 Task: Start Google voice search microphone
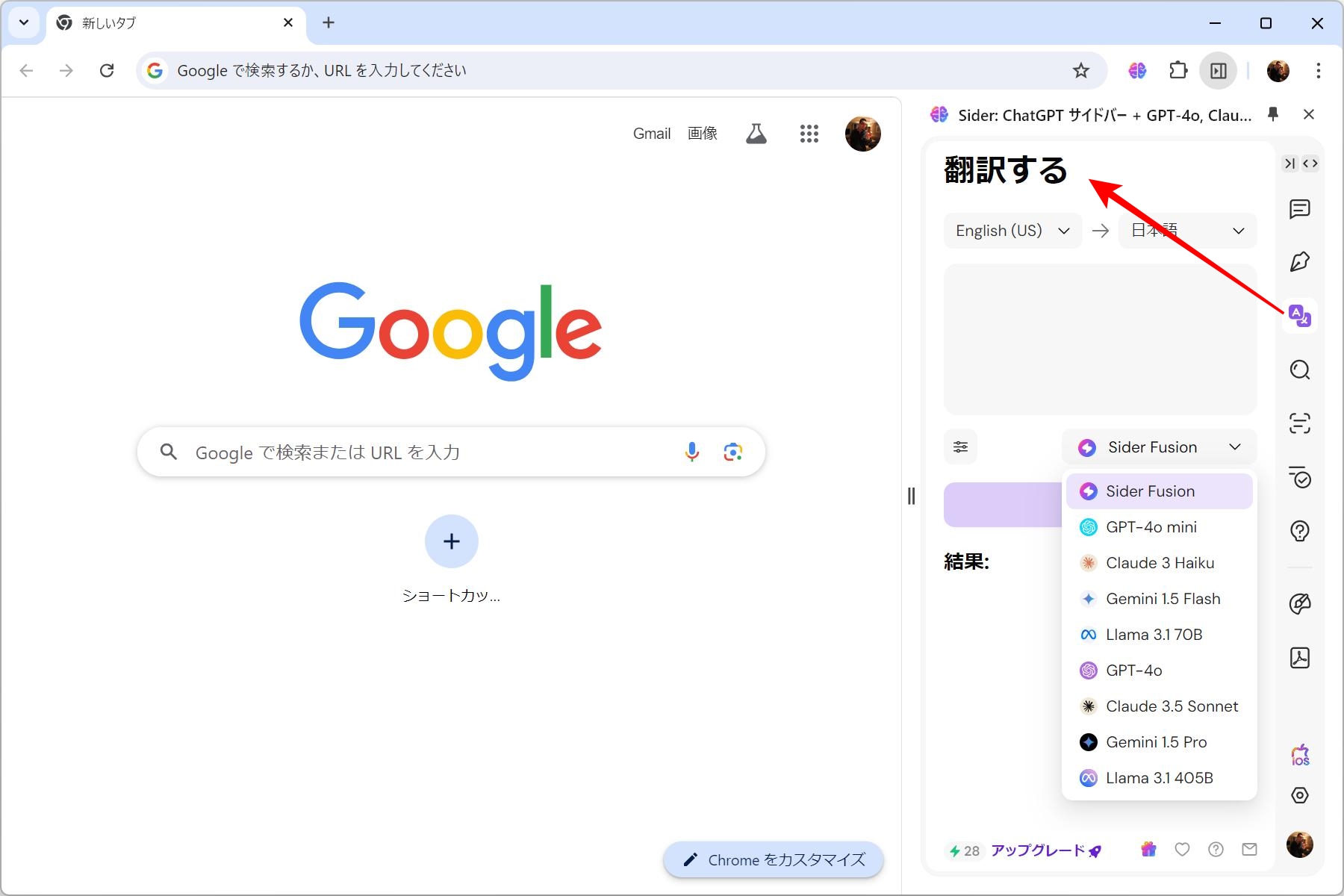692,452
